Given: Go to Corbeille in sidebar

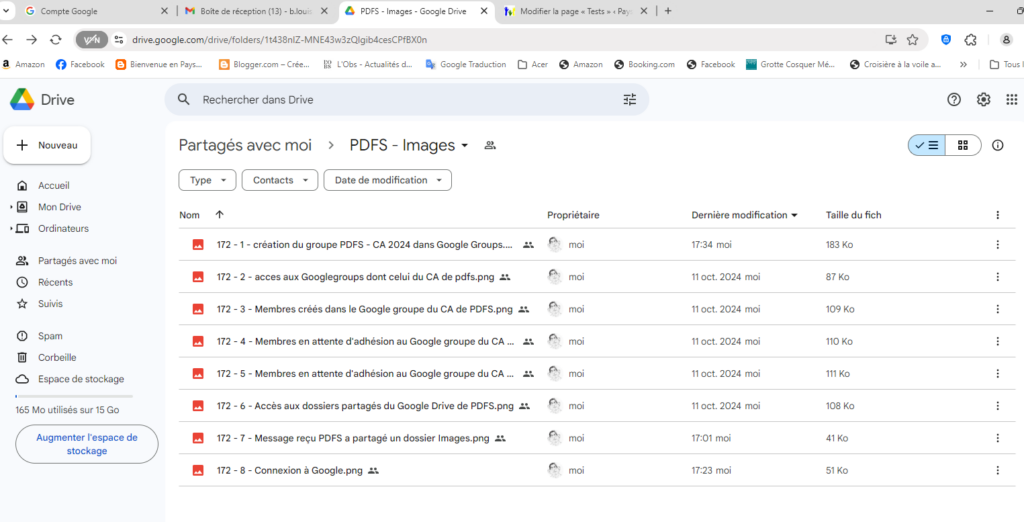Looking at the screenshot, I should (57, 357).
